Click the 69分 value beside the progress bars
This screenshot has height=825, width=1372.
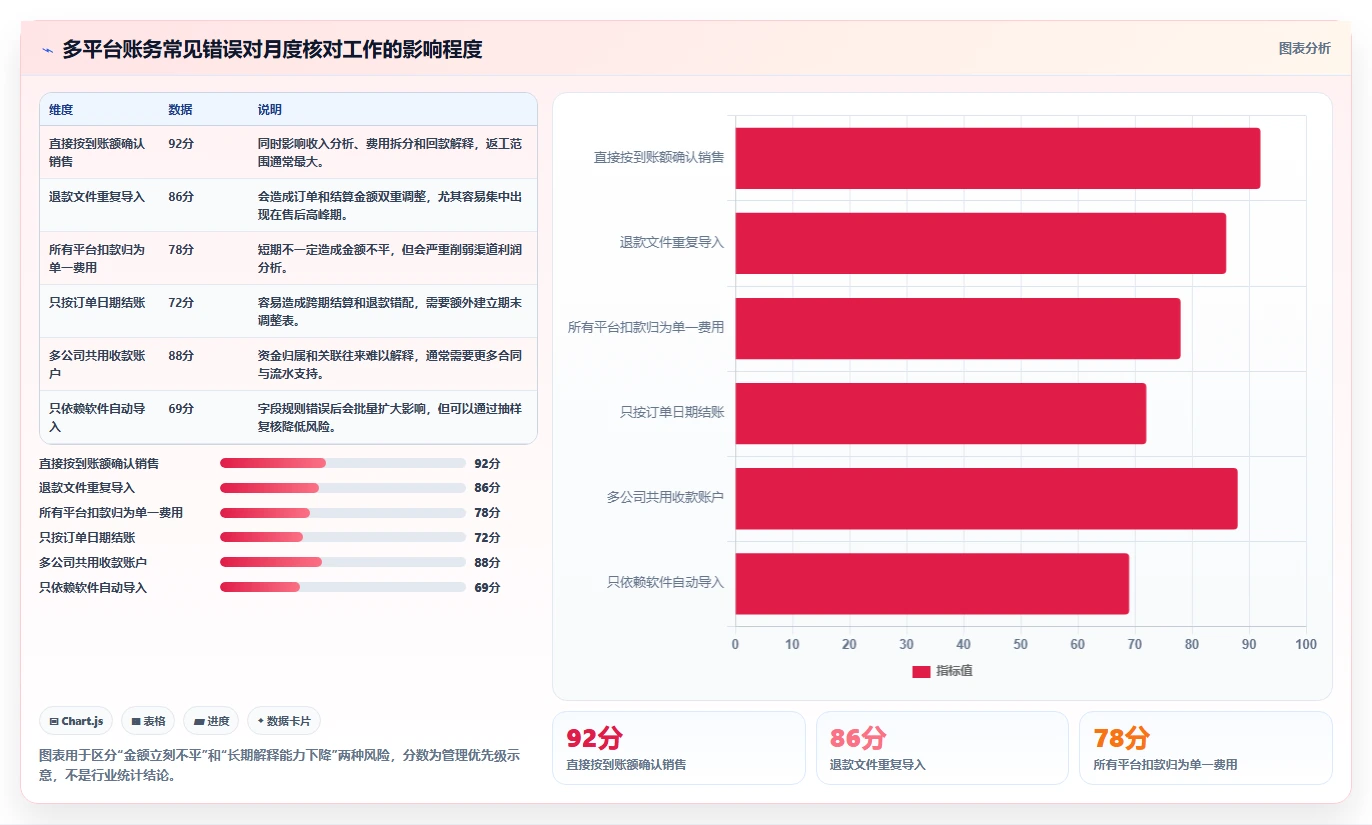(487, 588)
